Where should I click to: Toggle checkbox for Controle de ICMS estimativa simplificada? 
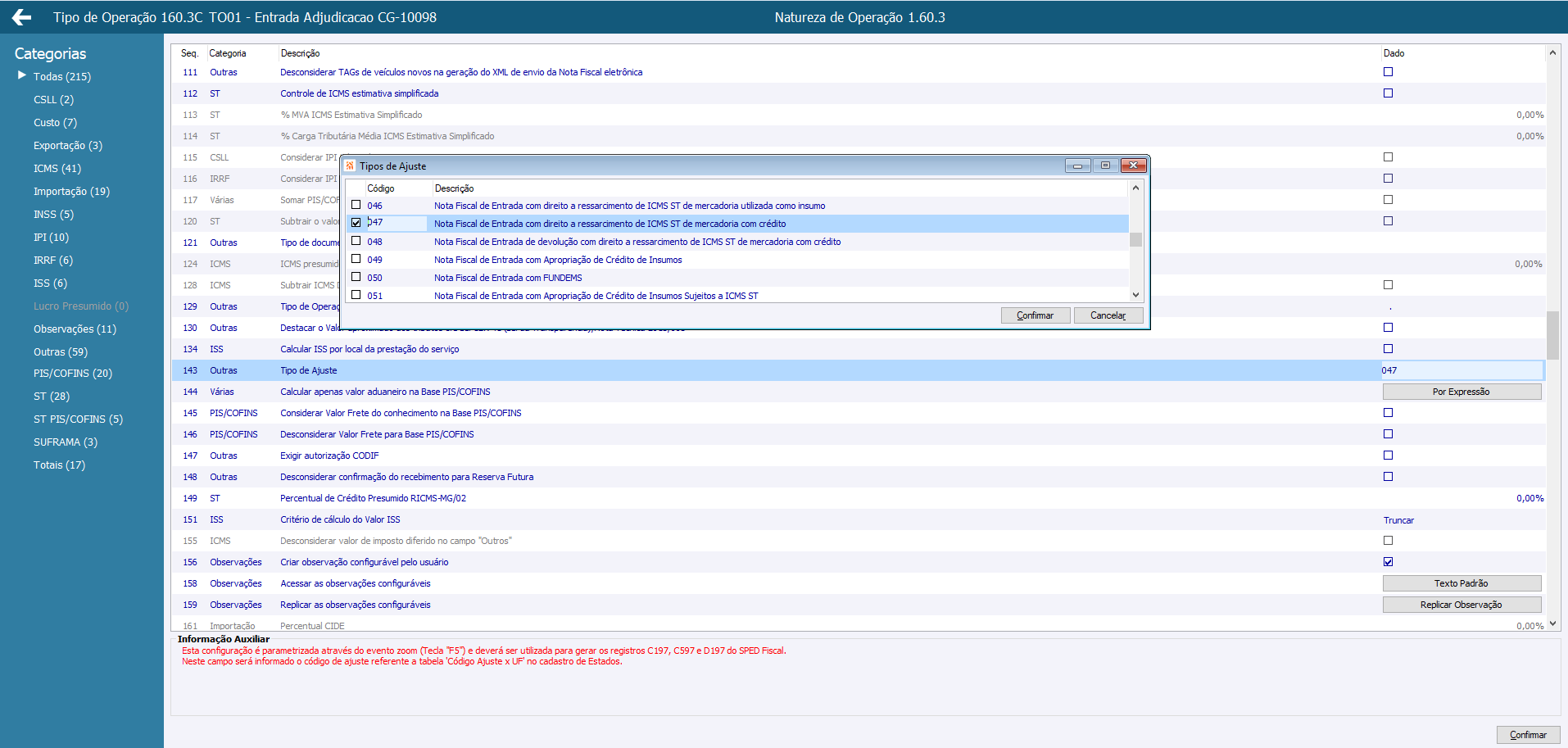tap(1388, 93)
